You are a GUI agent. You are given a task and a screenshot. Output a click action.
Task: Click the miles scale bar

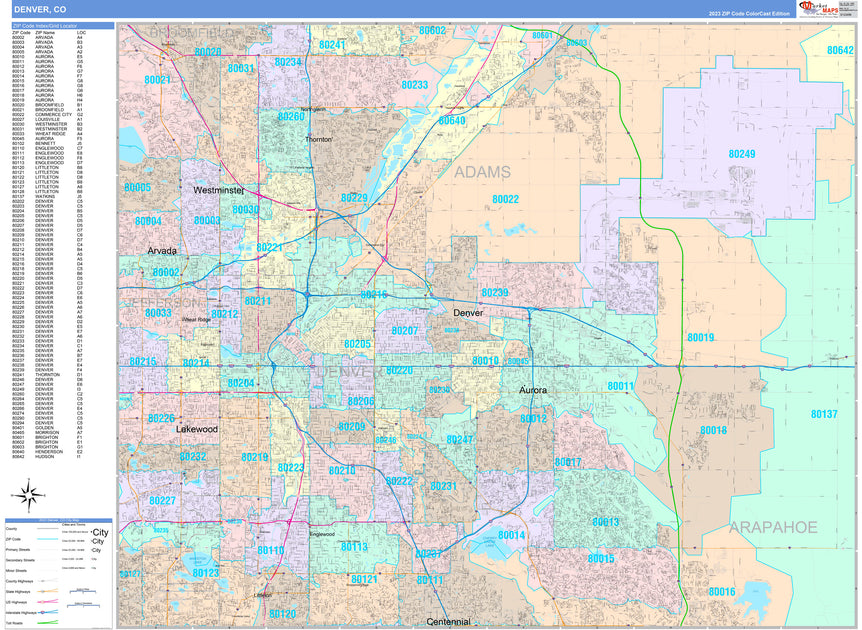click(x=83, y=591)
